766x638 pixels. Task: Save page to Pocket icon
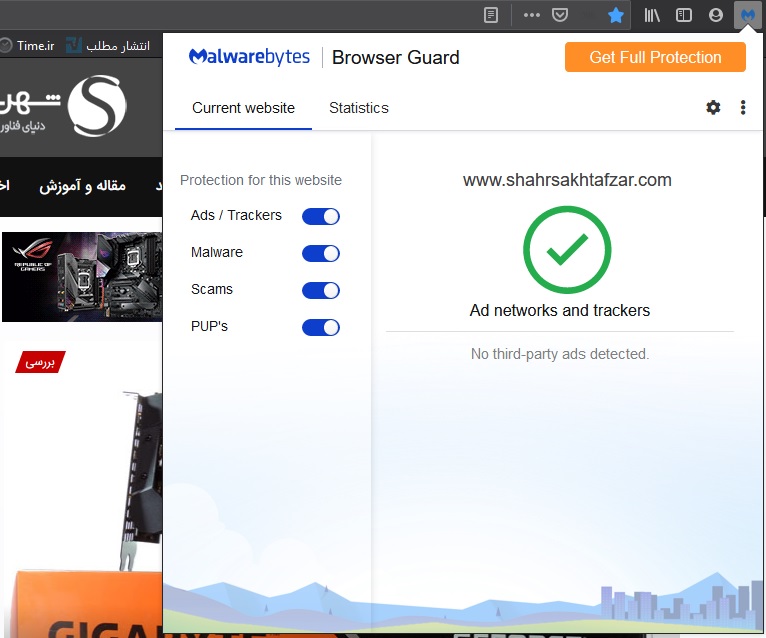560,15
